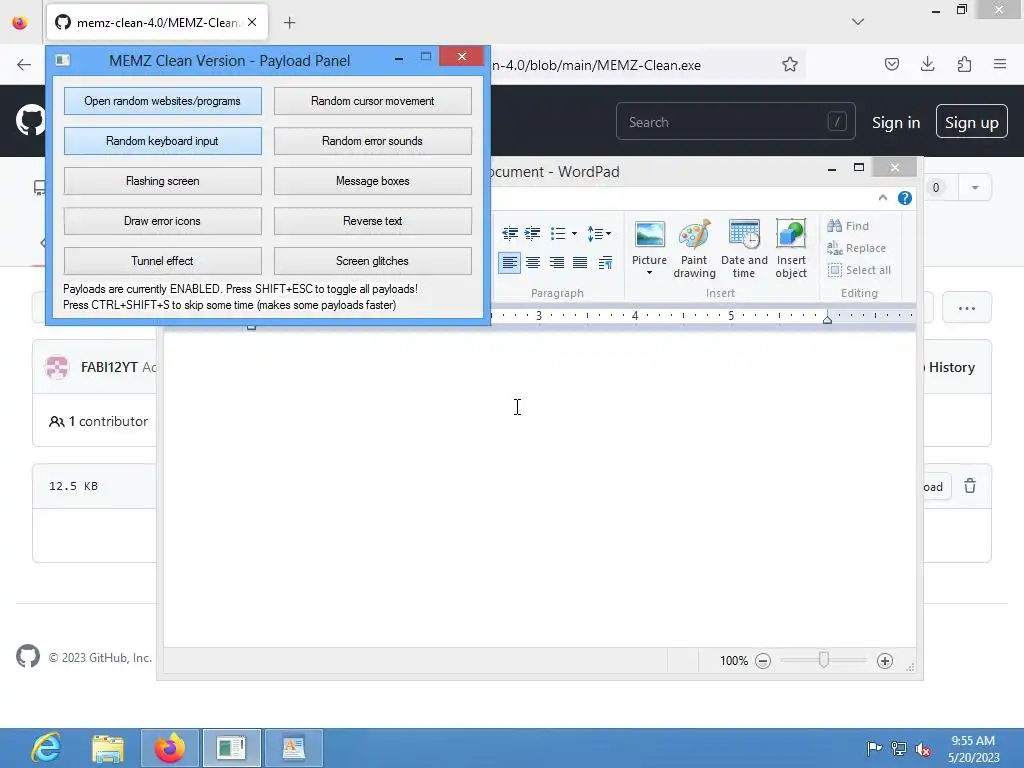The height and width of the screenshot is (768, 1024).
Task: Switch to Firefox on the taskbar
Action: (x=170, y=748)
